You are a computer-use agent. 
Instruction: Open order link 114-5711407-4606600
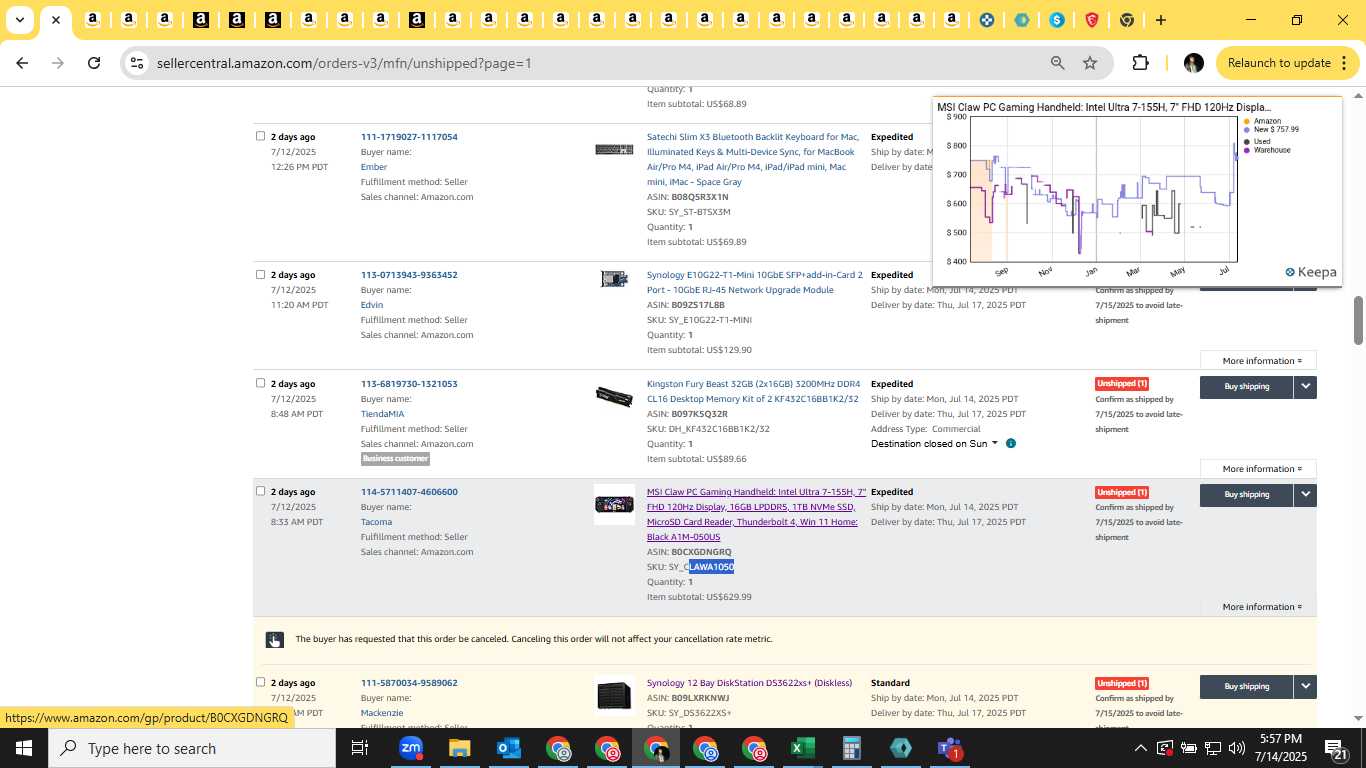click(409, 492)
